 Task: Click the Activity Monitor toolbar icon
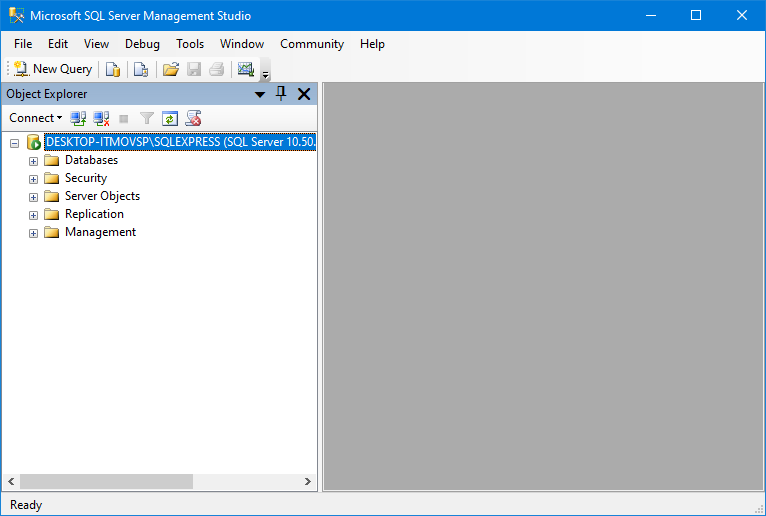click(x=245, y=69)
